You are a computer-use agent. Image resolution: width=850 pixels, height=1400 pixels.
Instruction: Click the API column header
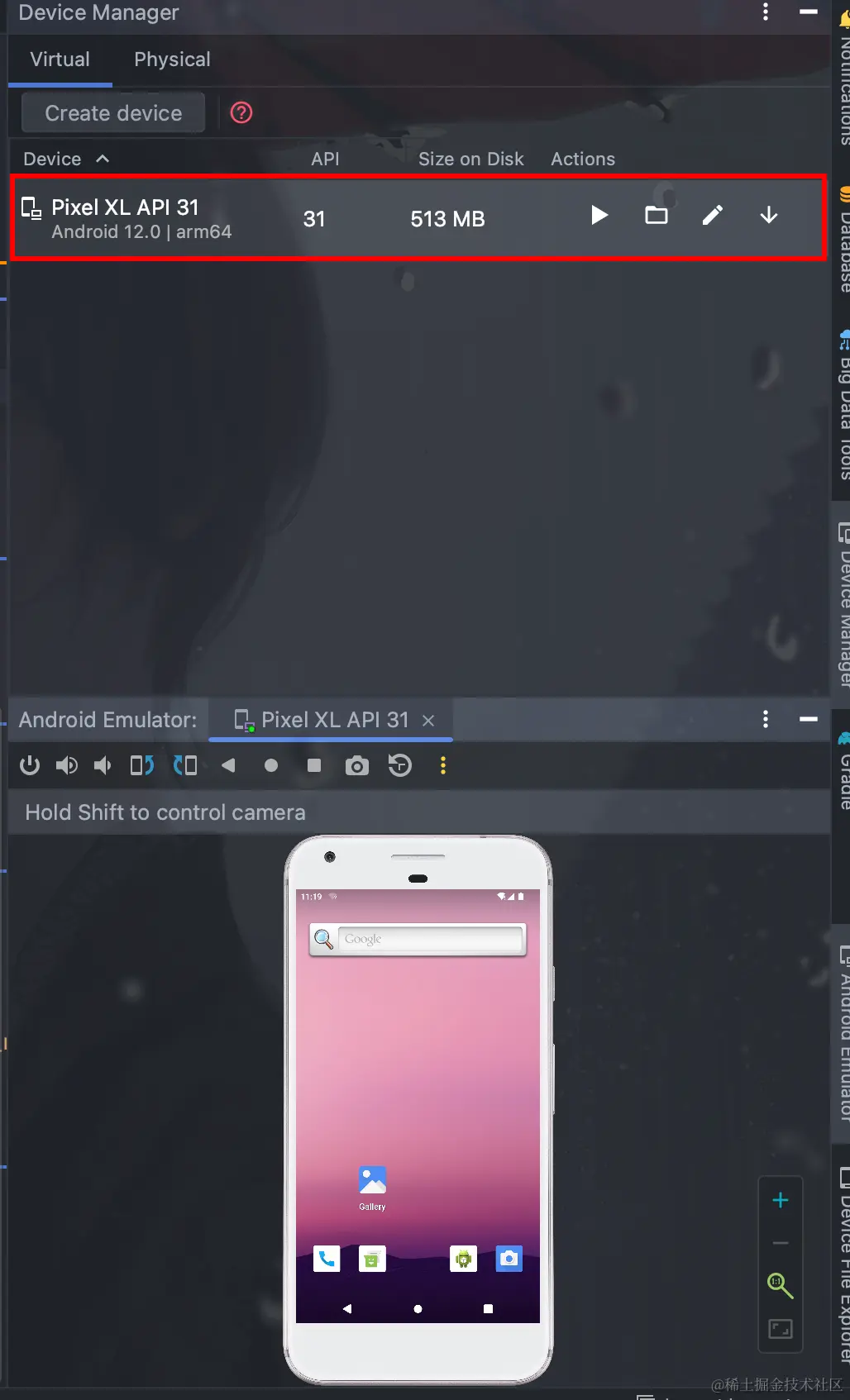click(x=325, y=159)
